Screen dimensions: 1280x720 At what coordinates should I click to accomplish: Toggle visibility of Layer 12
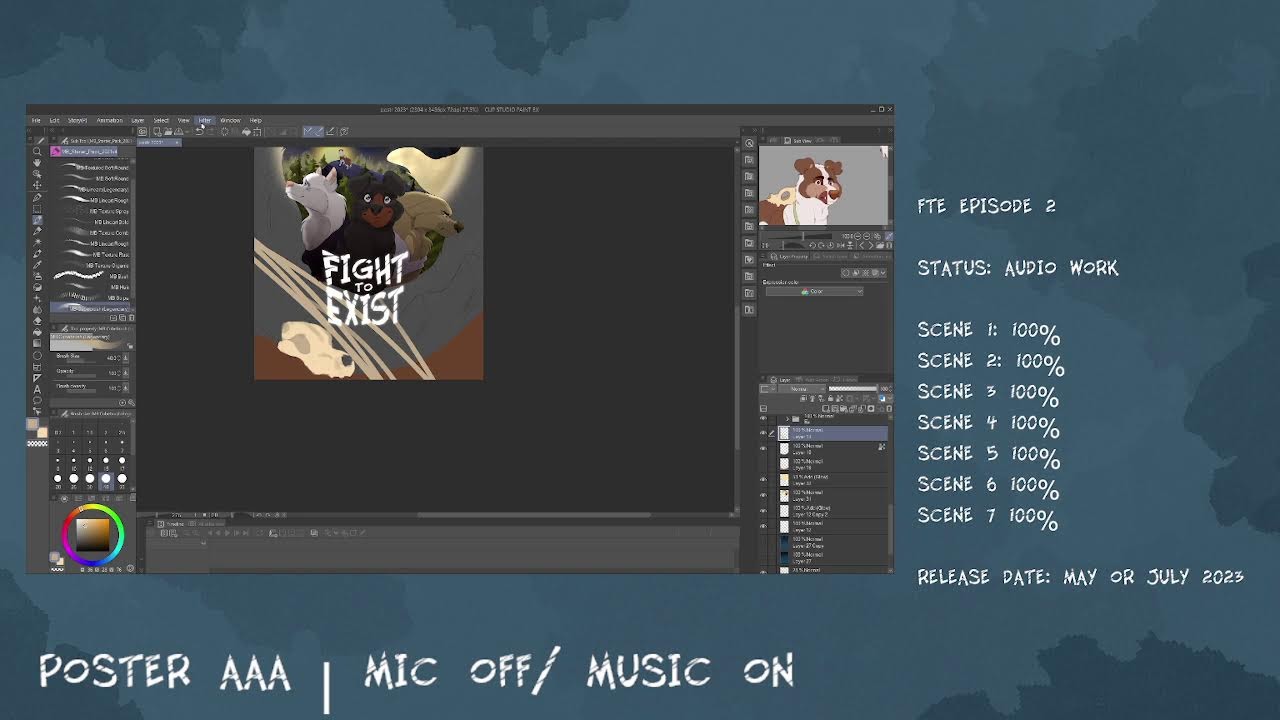tap(763, 526)
